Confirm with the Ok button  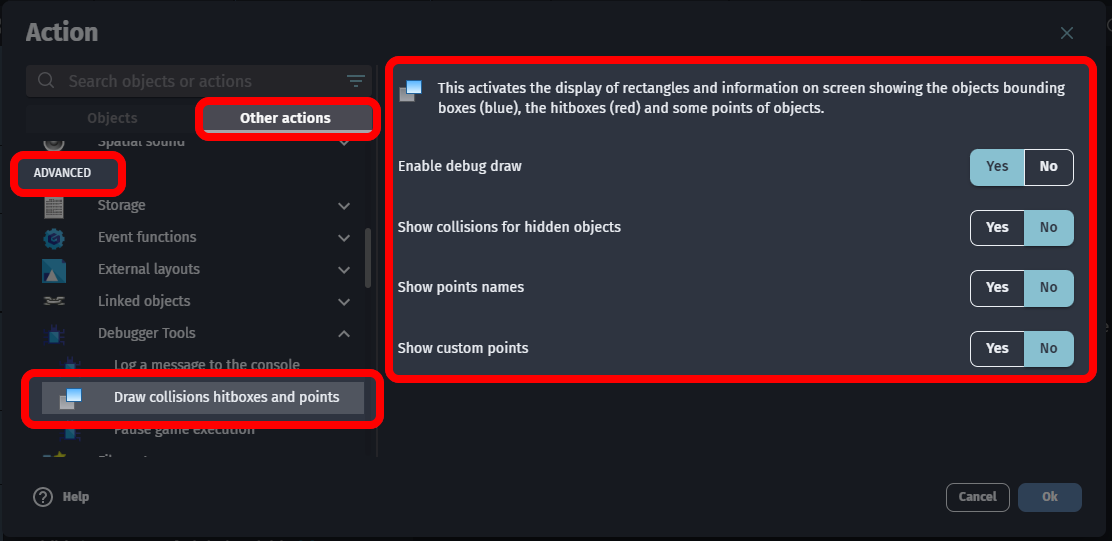[x=1050, y=497]
